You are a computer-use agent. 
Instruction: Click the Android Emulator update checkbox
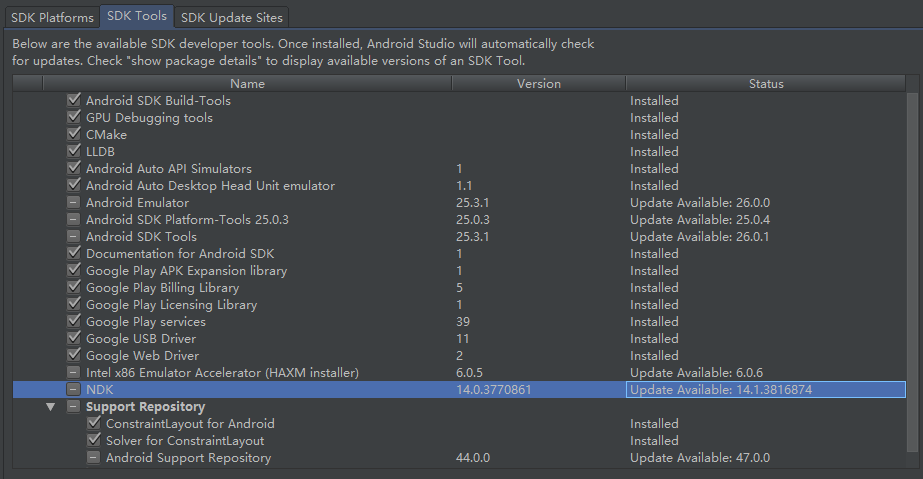click(x=73, y=203)
